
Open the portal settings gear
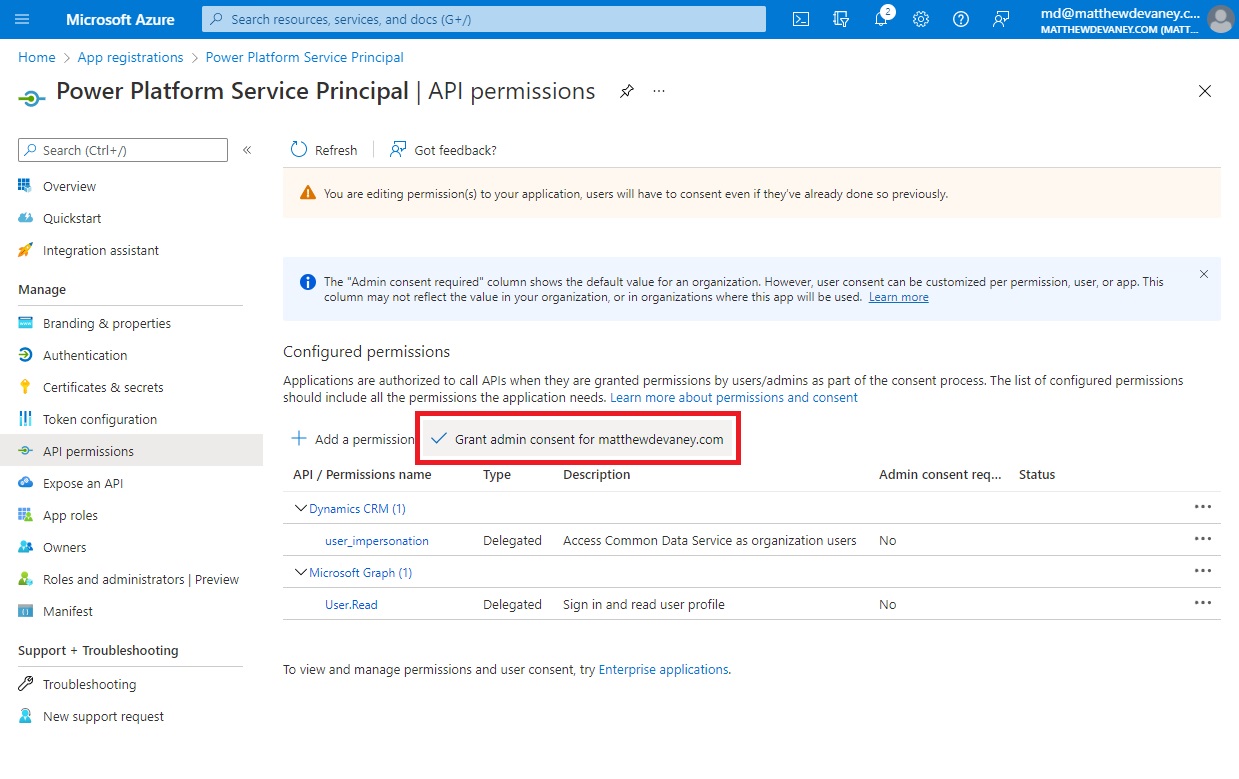click(921, 19)
